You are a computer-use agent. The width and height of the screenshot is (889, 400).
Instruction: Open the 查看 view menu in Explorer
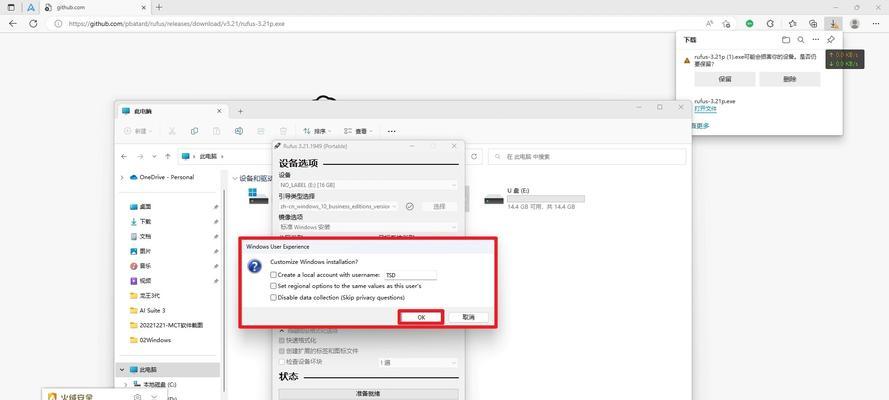click(358, 131)
